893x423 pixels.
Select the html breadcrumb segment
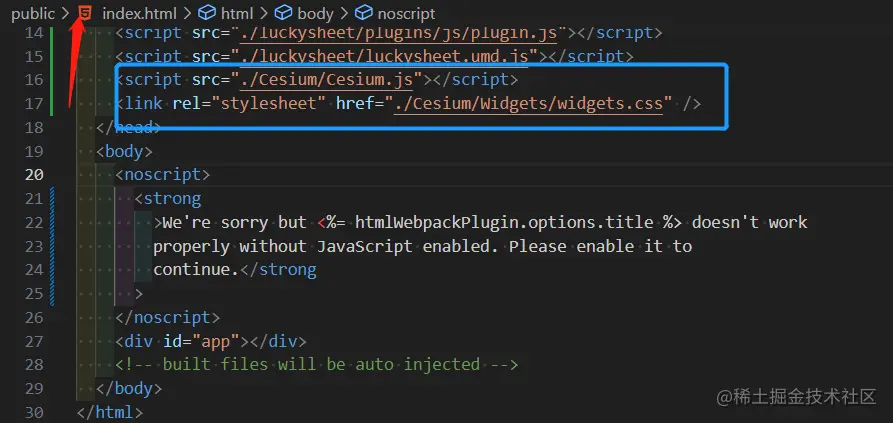click(236, 14)
